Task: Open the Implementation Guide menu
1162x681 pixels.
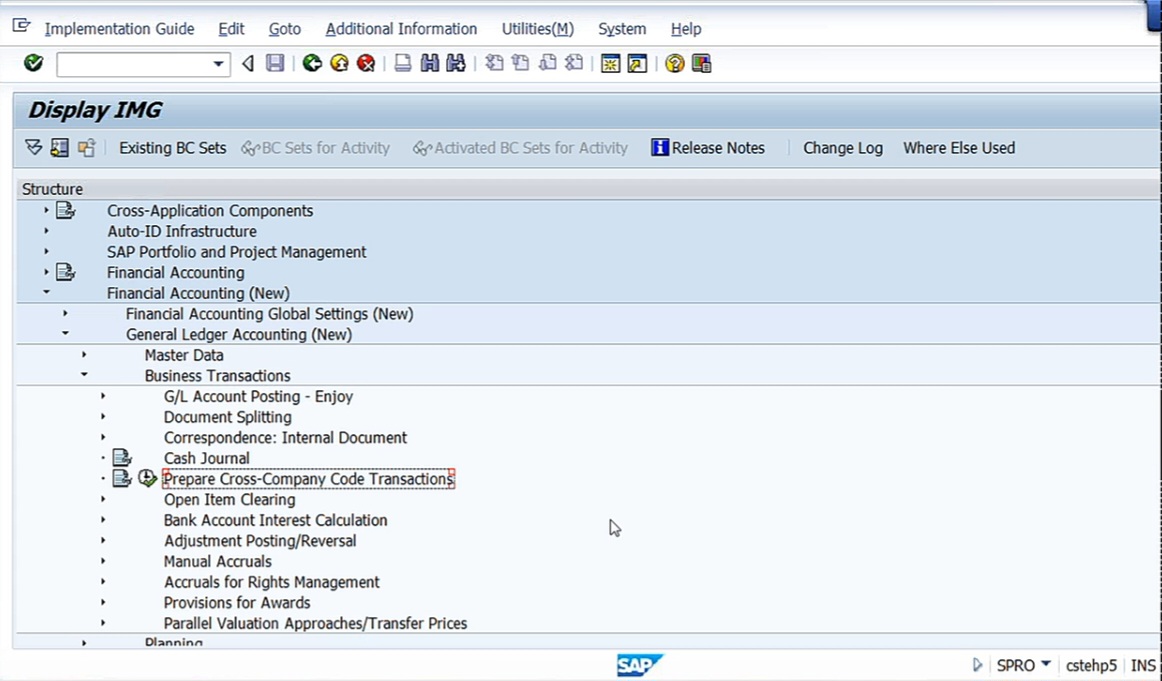Action: [x=119, y=29]
